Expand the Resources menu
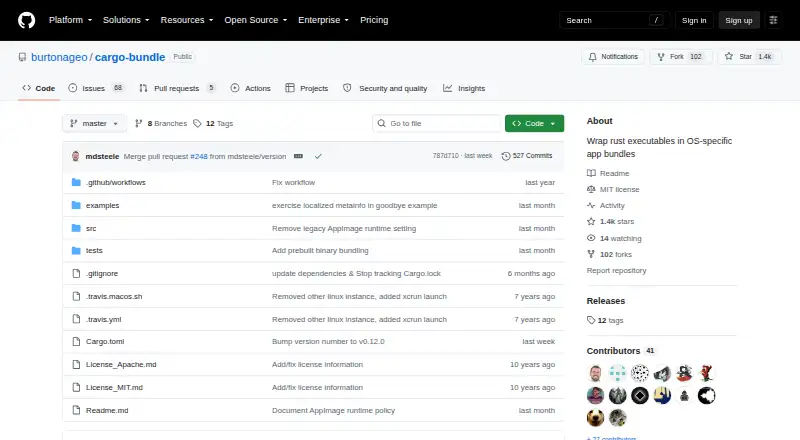The image size is (800, 440). coord(187,20)
